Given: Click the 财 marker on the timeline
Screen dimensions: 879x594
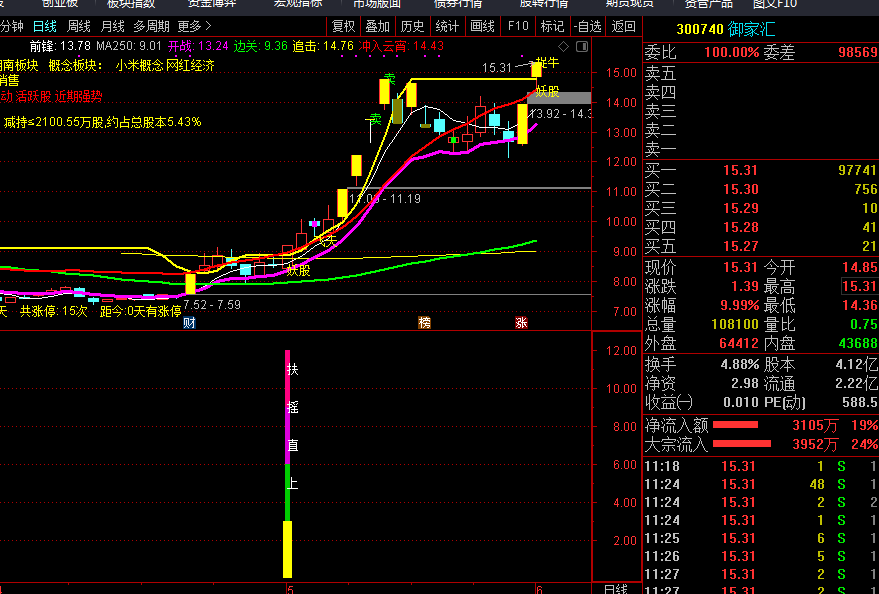Looking at the screenshot, I should [x=188, y=323].
